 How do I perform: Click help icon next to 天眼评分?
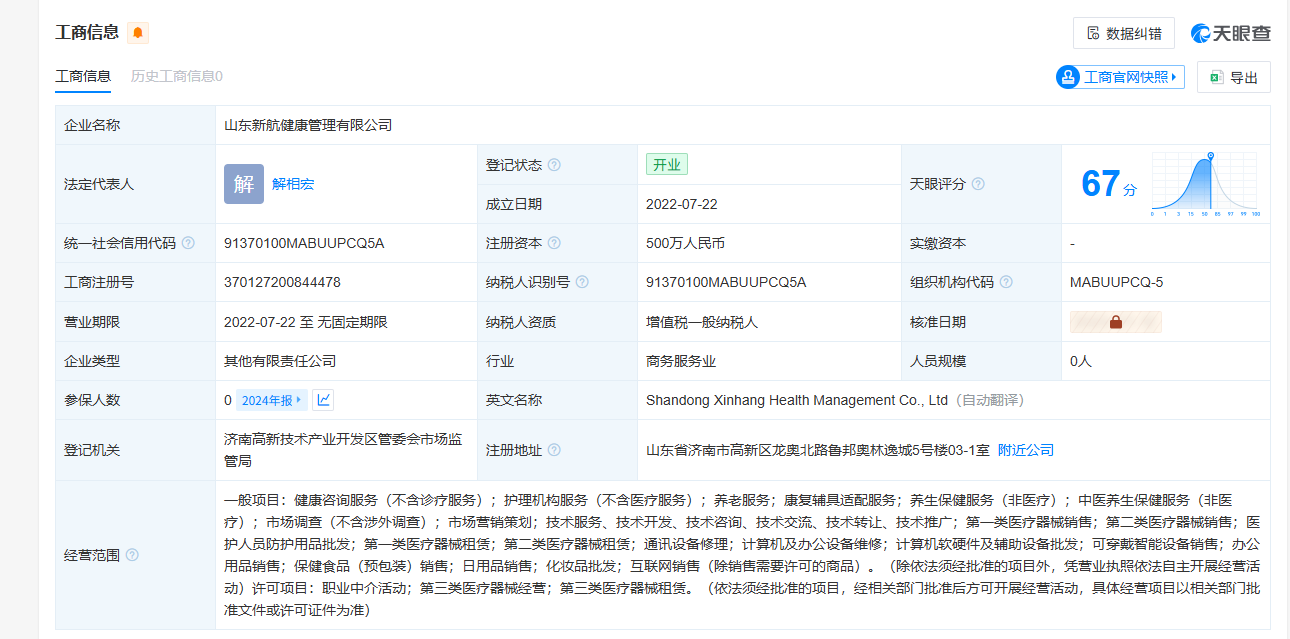(978, 184)
